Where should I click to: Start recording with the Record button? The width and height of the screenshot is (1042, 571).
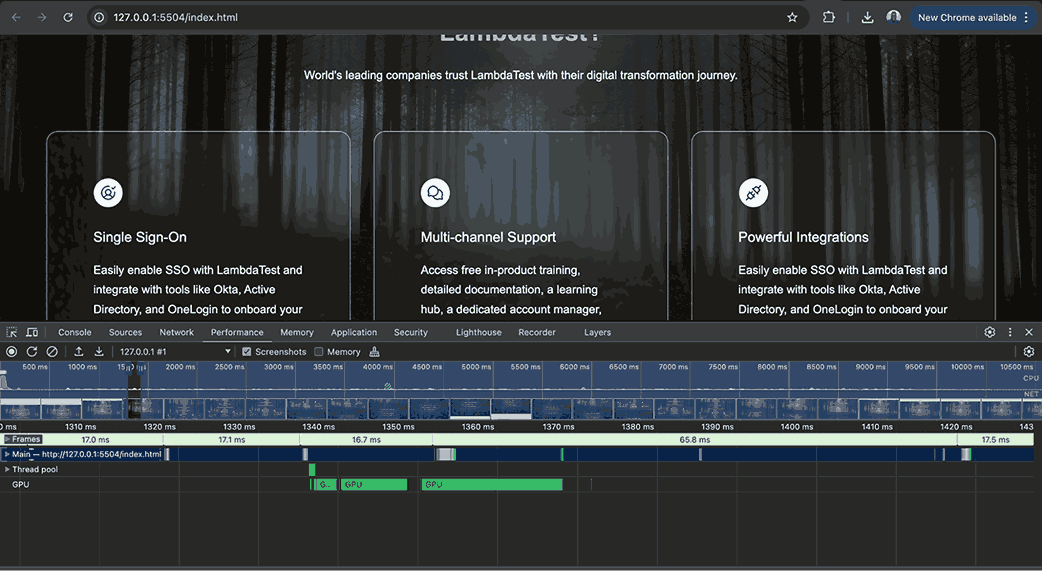(x=11, y=352)
